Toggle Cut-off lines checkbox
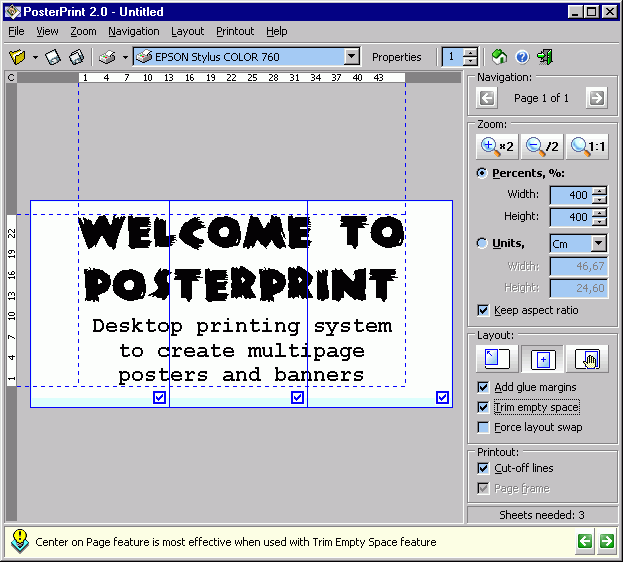 pos(483,468)
